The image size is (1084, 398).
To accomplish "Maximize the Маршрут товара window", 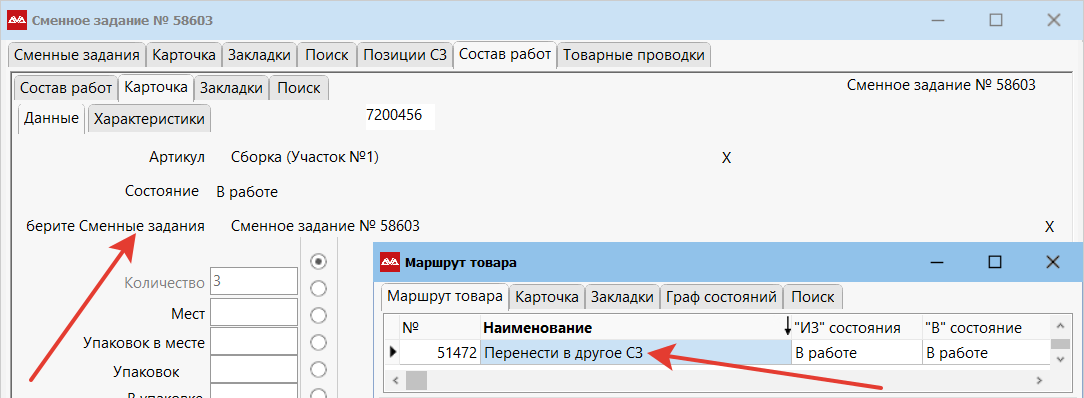I will click(995, 263).
